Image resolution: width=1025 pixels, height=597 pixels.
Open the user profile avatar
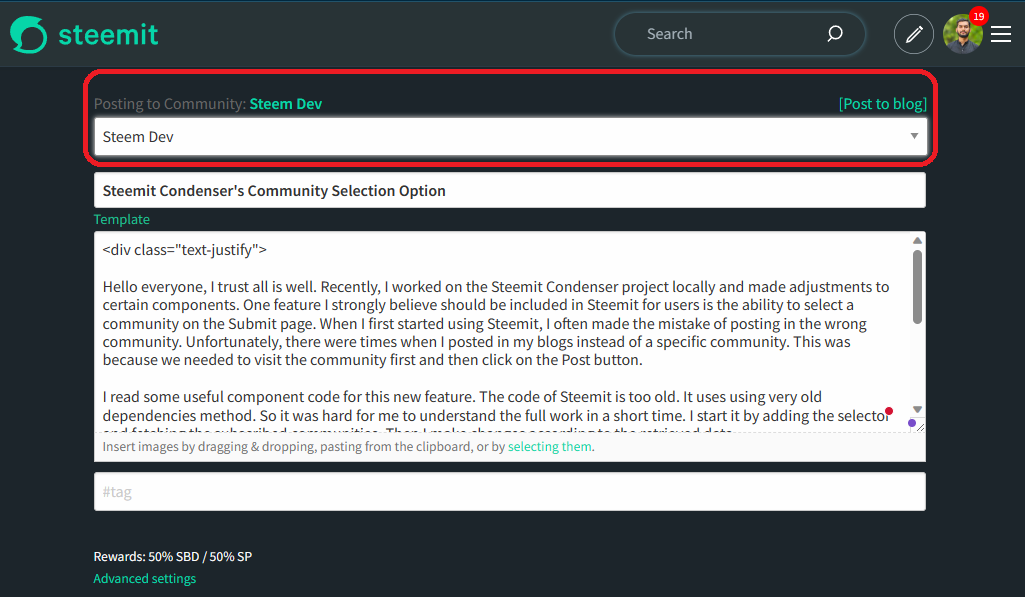tap(962, 34)
